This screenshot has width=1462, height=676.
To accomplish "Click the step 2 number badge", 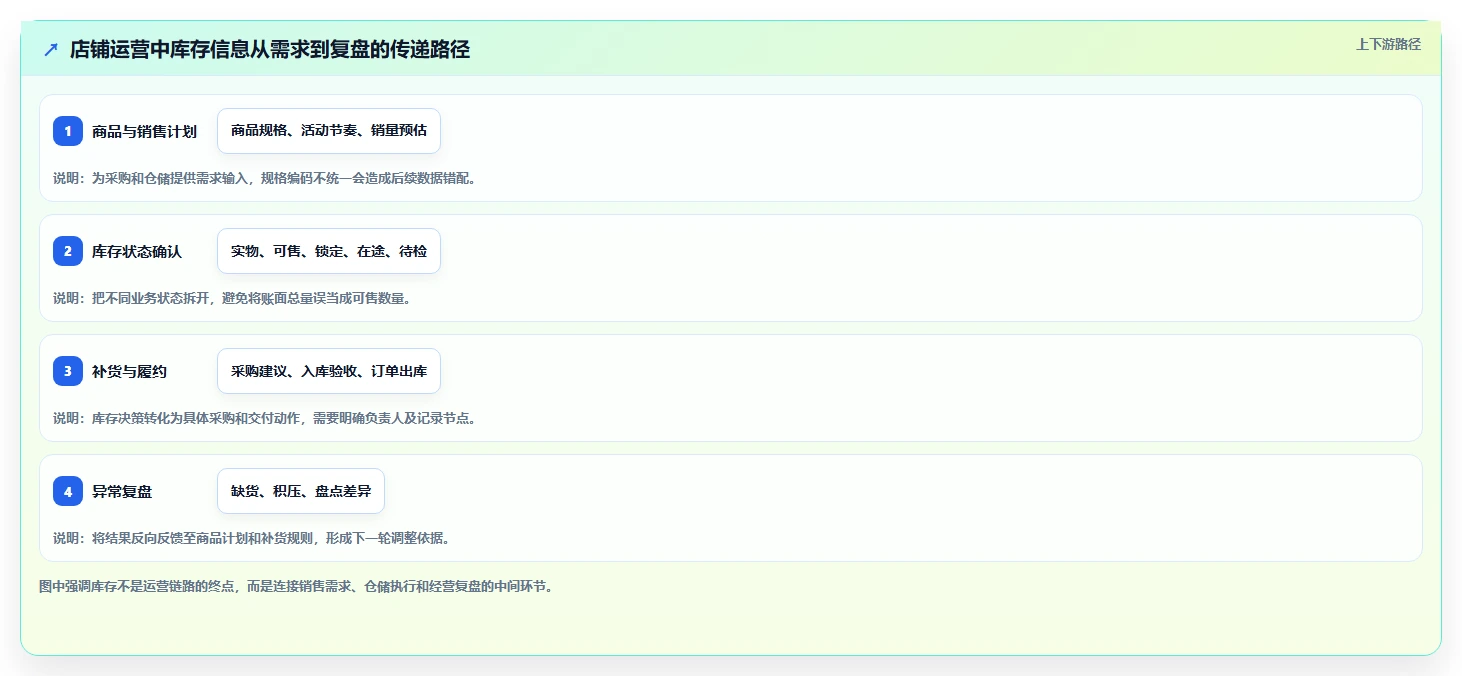I will point(68,251).
